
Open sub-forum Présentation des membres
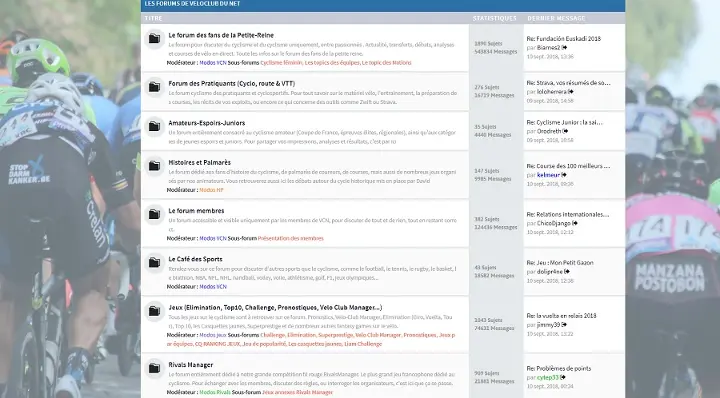(x=291, y=239)
